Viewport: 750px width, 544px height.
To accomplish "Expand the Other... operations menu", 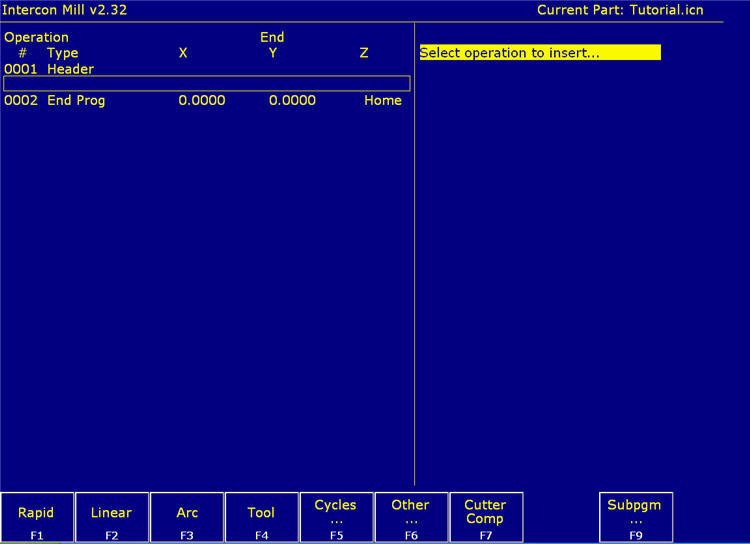I will point(410,517).
